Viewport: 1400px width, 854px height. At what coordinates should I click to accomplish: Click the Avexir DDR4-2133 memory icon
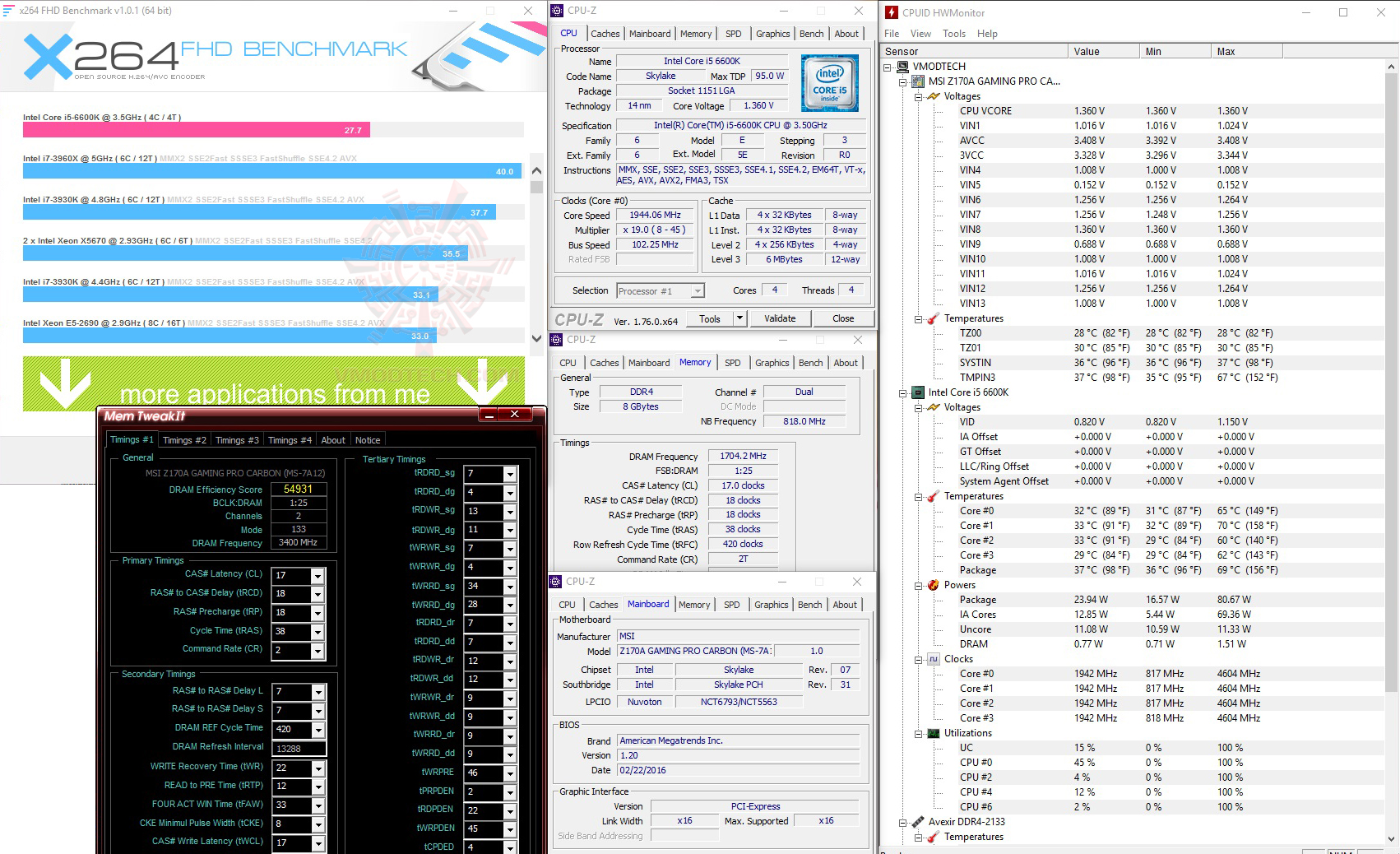coord(918,822)
